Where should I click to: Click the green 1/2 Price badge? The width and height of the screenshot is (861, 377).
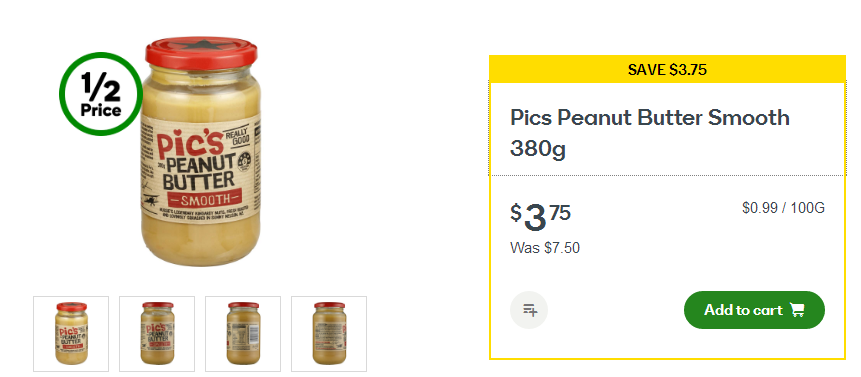tap(101, 94)
